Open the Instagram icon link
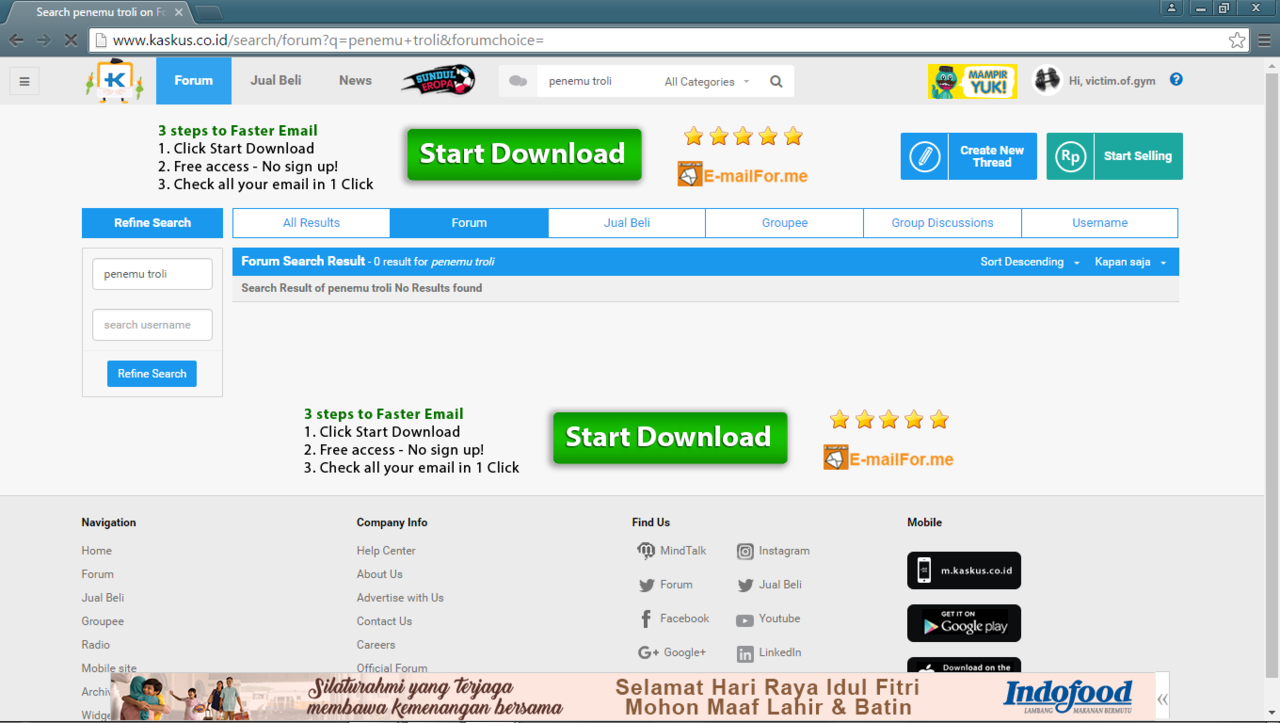 tap(745, 552)
